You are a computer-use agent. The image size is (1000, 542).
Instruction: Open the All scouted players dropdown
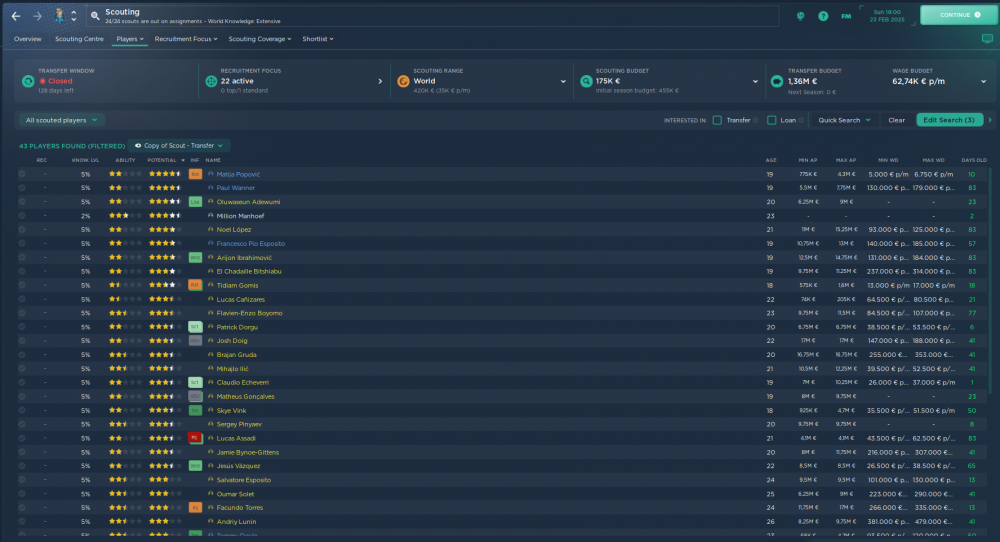click(x=62, y=120)
